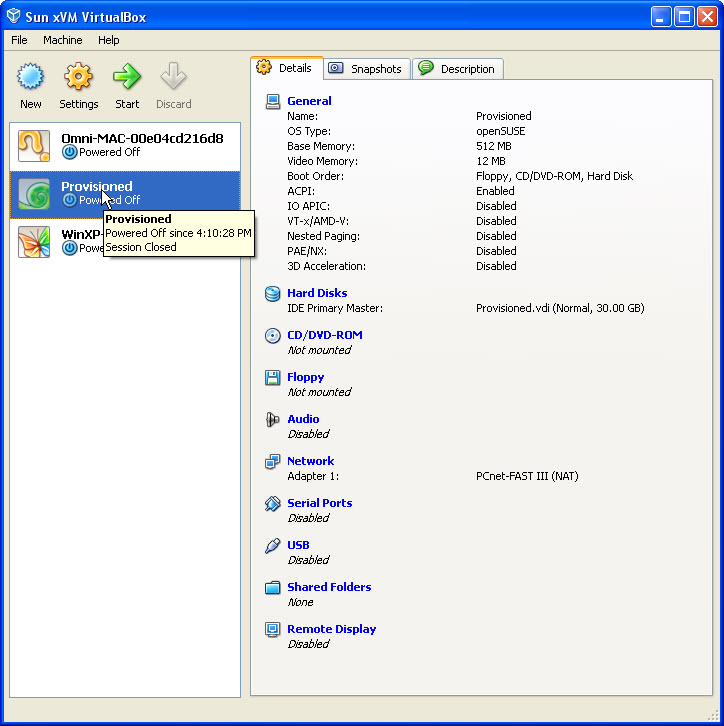Click the Provisioned.vdi hard disk value
This screenshot has width=724, height=726.
pos(560,308)
